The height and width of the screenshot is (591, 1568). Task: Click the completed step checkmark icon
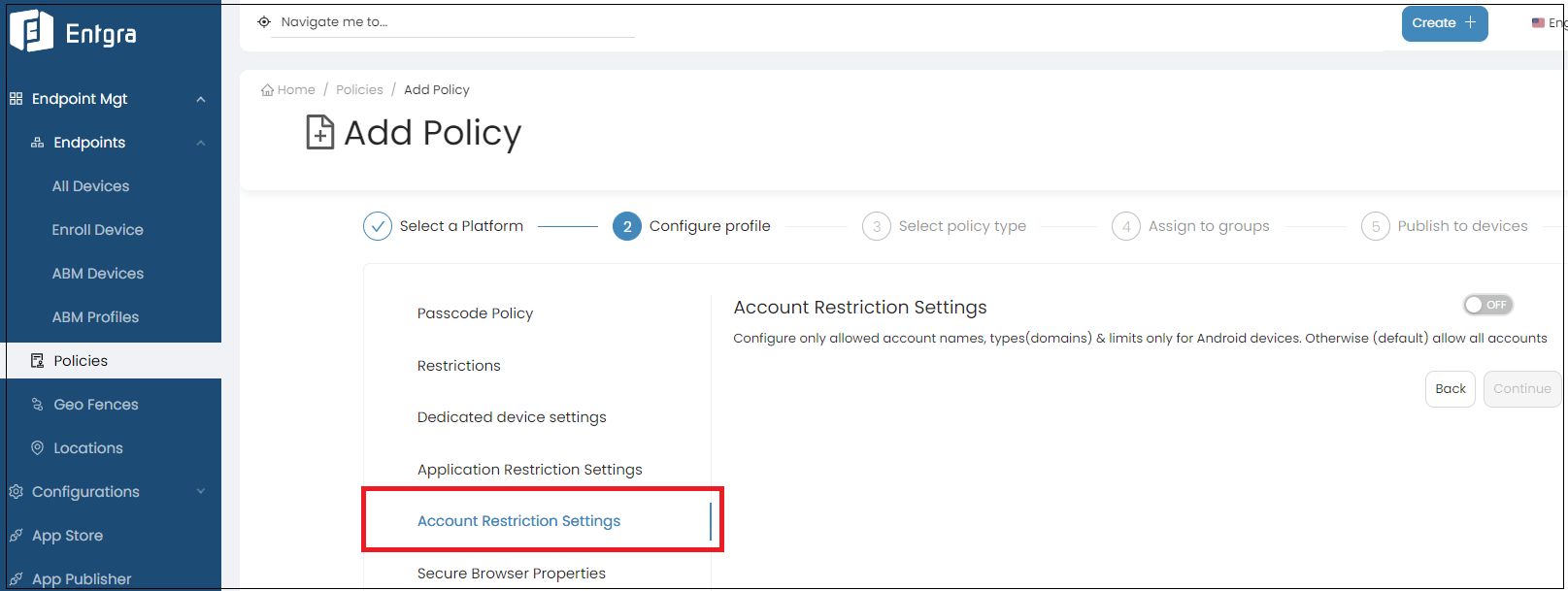click(378, 226)
